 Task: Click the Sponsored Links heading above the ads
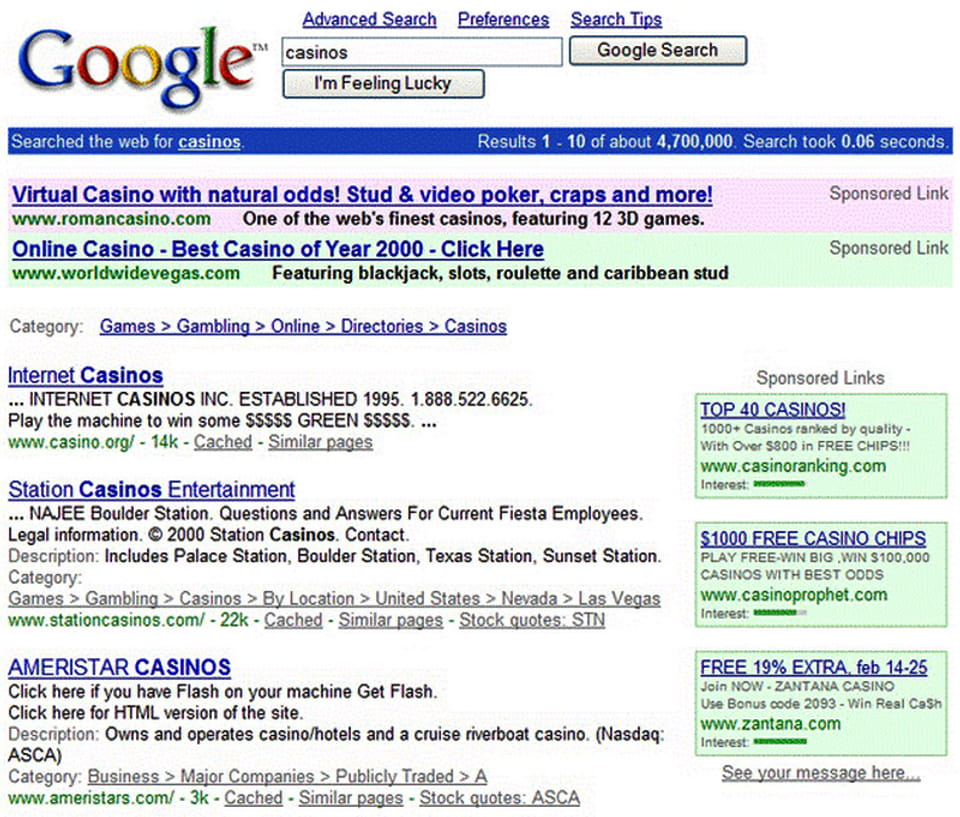click(x=820, y=378)
